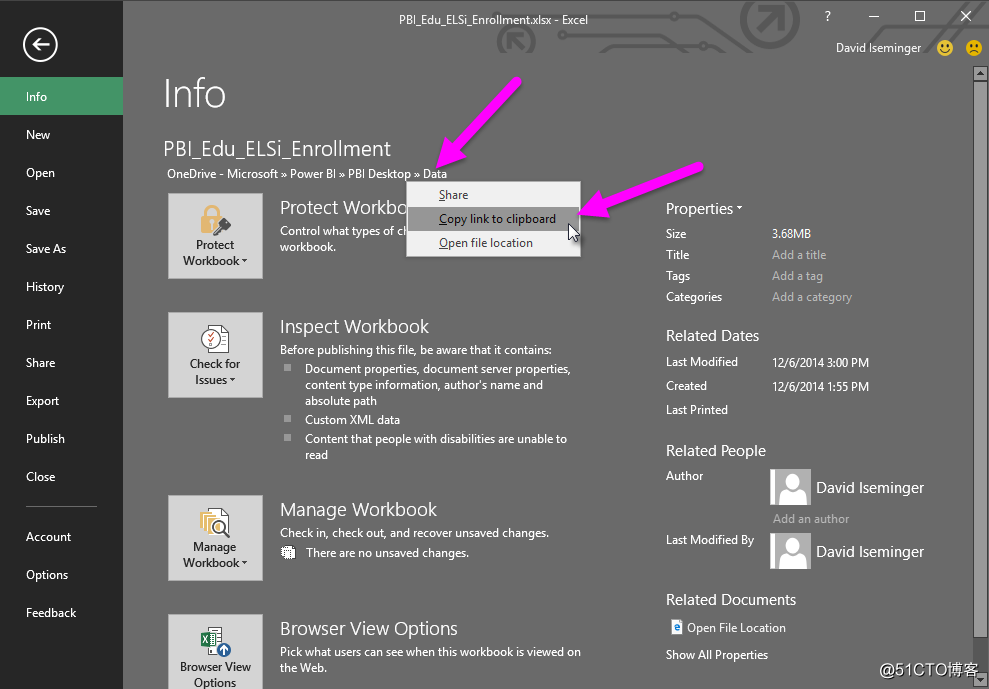
Task: Click David Iseminger under Last Modified By
Action: pos(870,551)
